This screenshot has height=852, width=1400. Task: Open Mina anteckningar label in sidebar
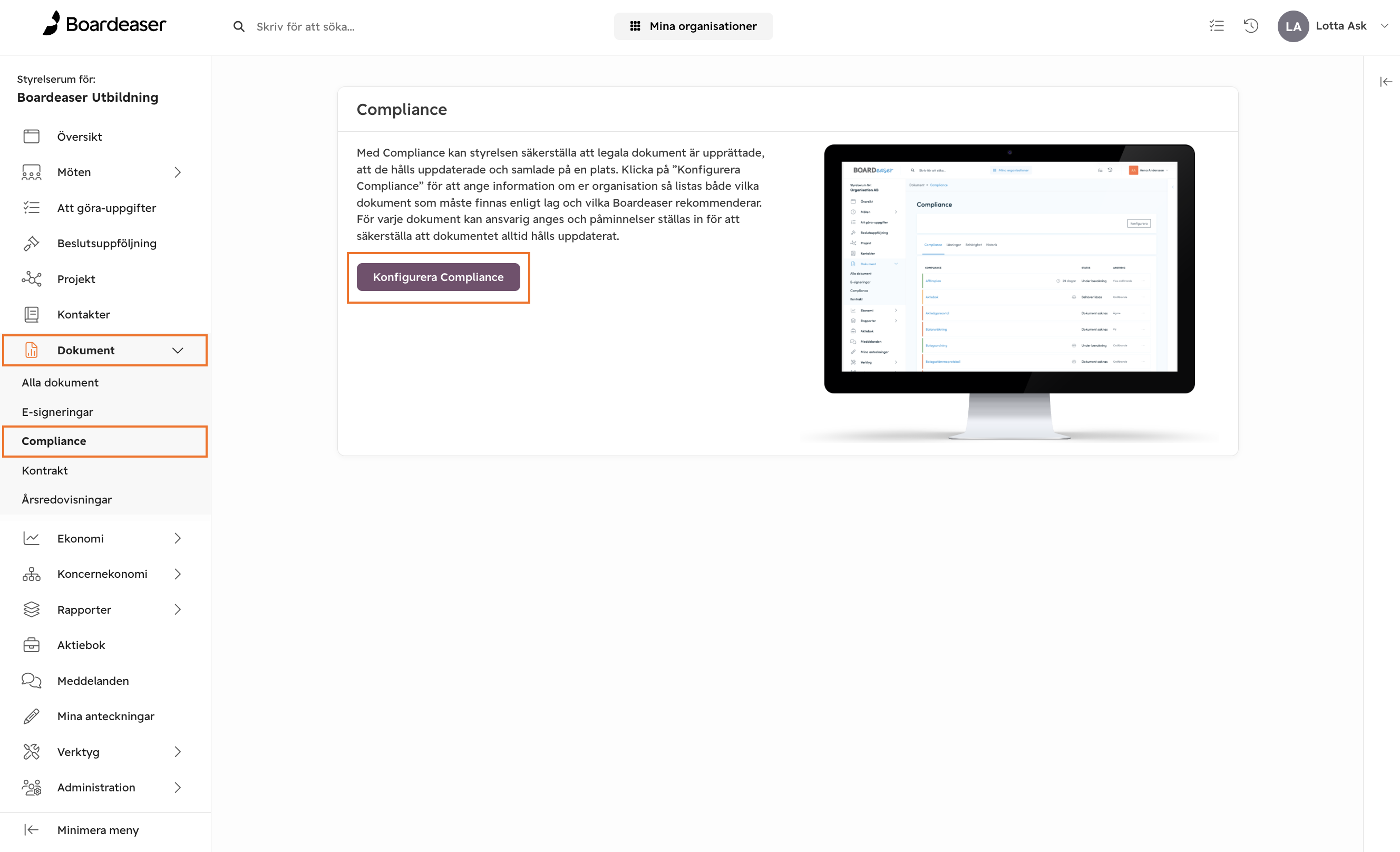click(105, 716)
